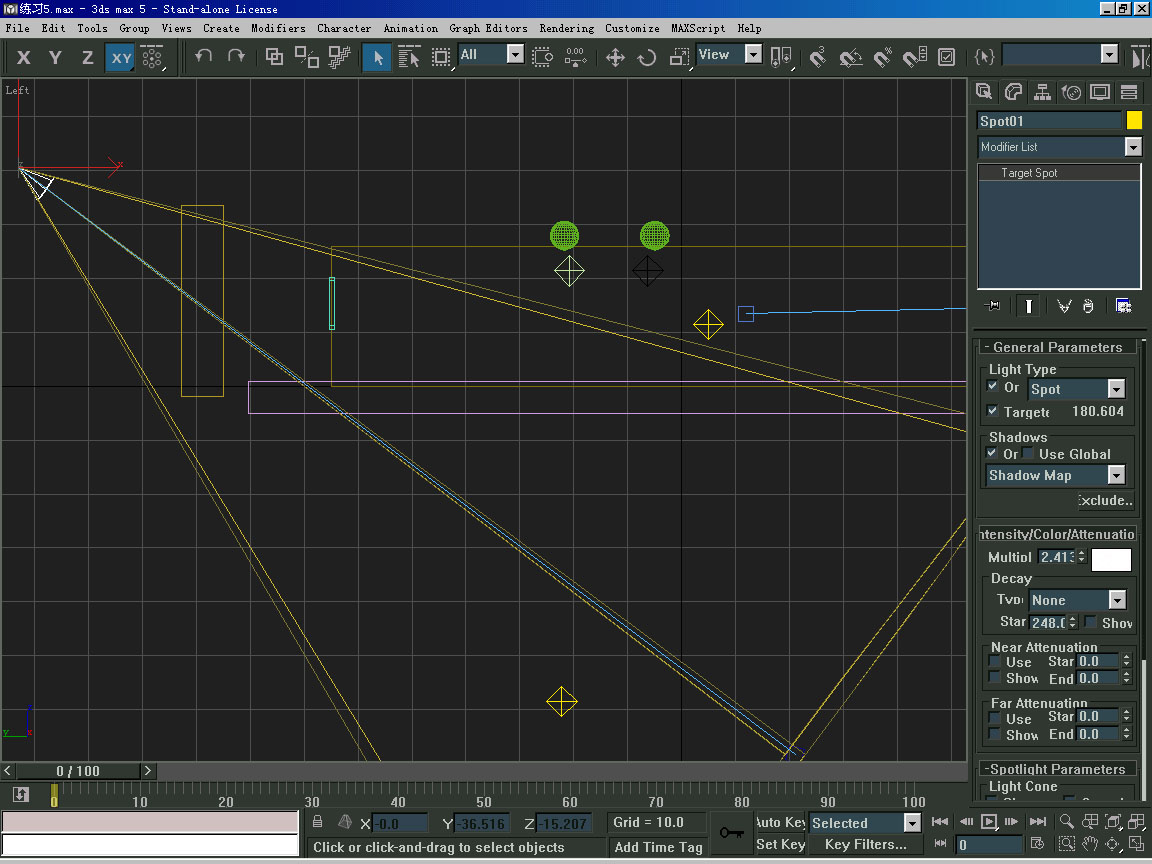Image resolution: width=1152 pixels, height=864 pixels.
Task: Toggle Decay Show checkbox
Action: [1091, 622]
